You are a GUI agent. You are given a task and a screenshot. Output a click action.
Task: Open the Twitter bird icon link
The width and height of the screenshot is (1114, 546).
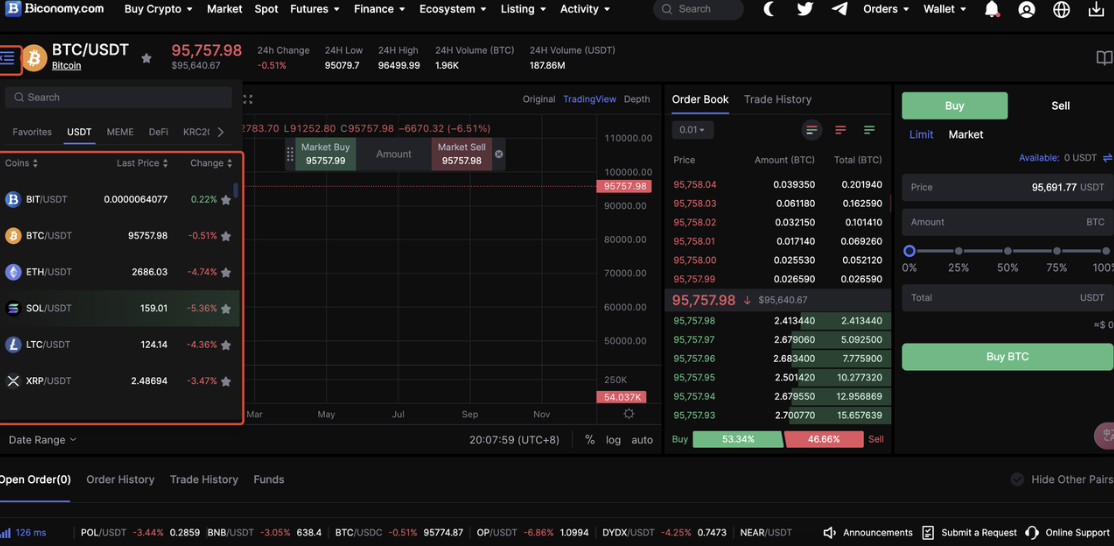(x=804, y=9)
